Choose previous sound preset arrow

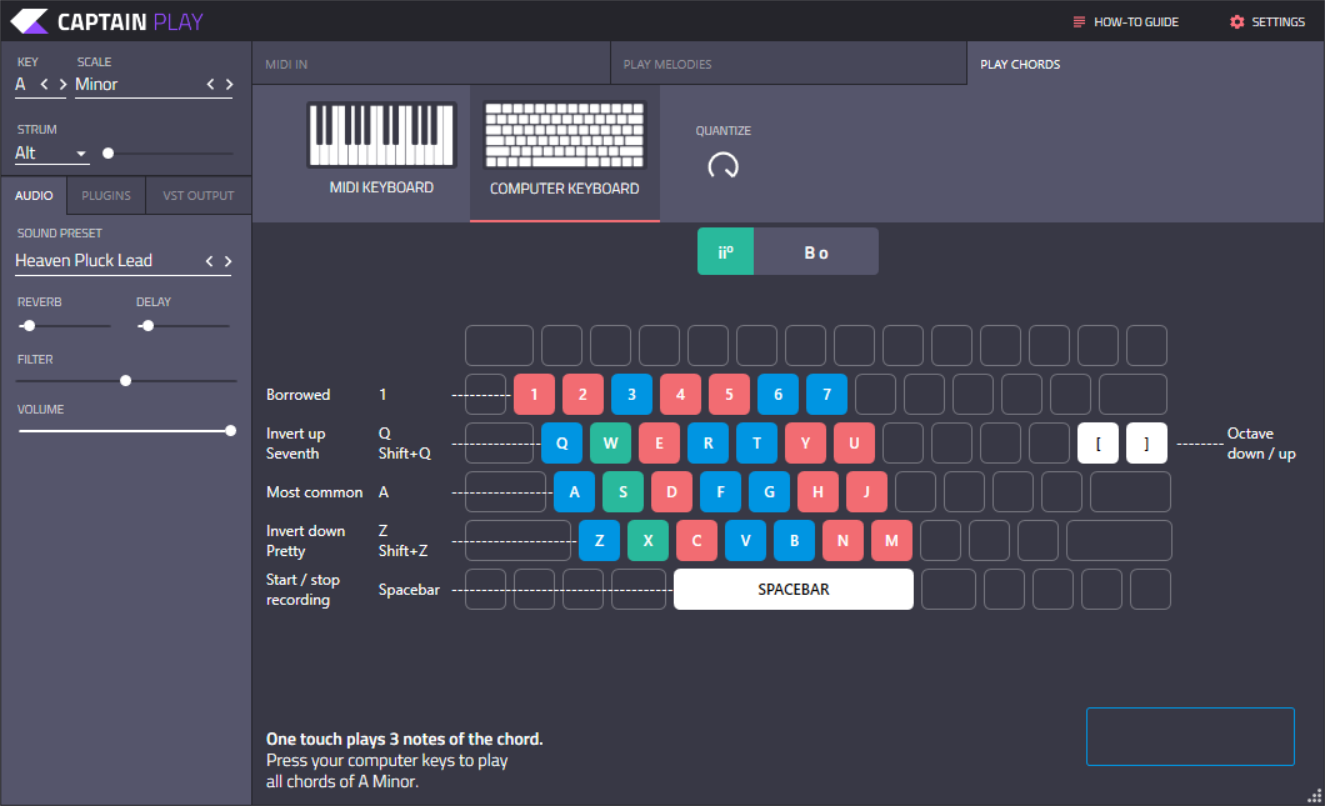click(x=210, y=261)
